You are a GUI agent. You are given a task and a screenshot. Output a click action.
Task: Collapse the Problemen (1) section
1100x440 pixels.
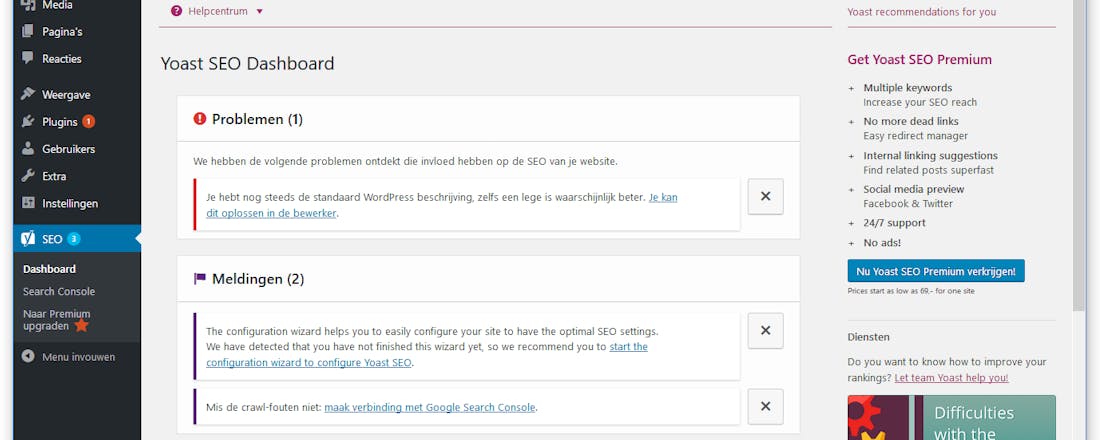pyautogui.click(x=488, y=119)
